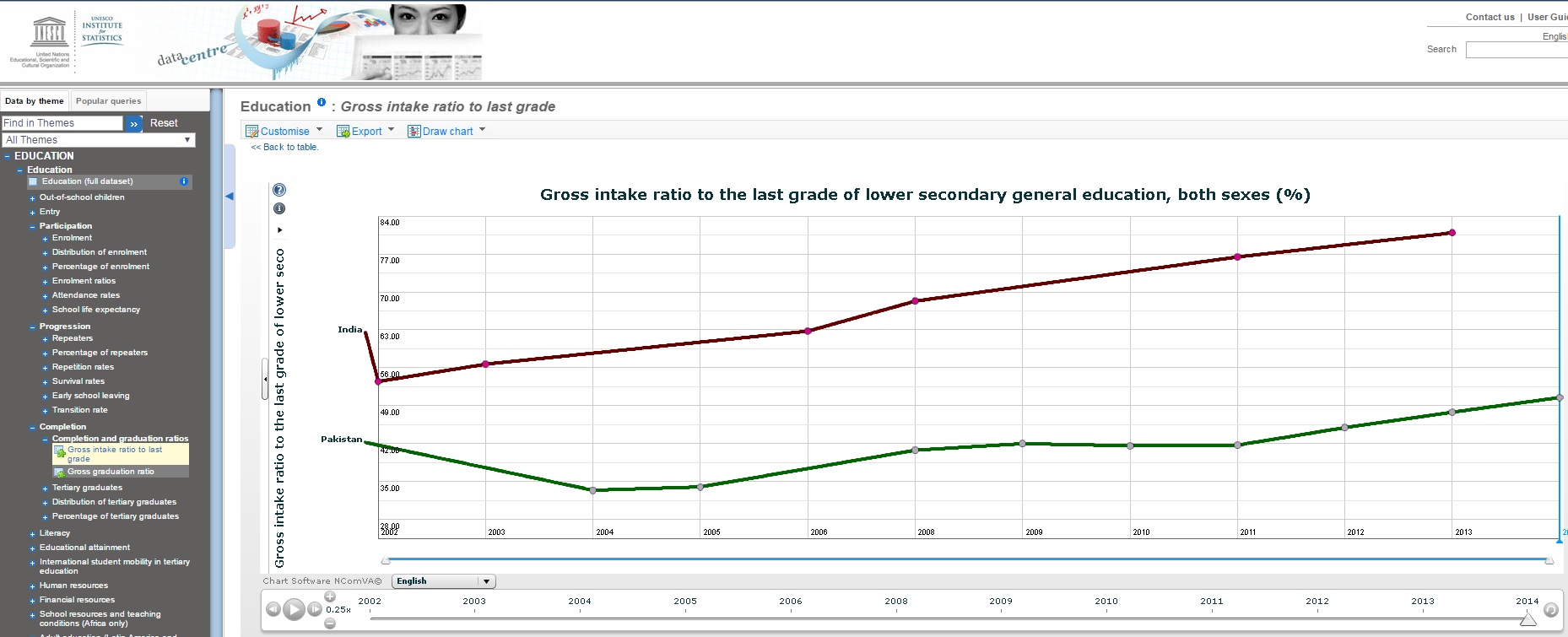Switch to Popular queries tab
Screen dimensions: 1568x637
point(109,101)
